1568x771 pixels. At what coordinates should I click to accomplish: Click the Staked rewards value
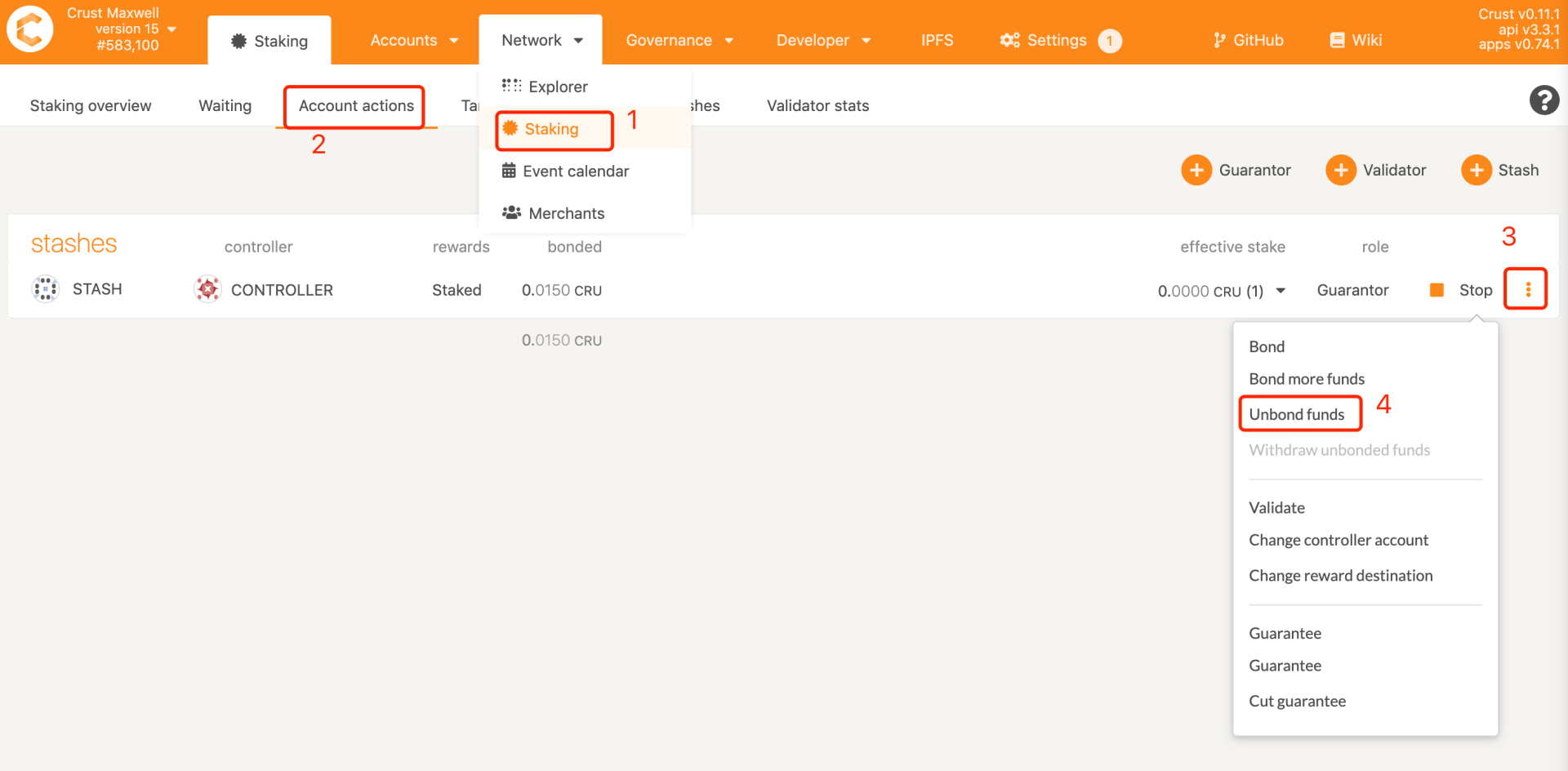click(x=457, y=290)
